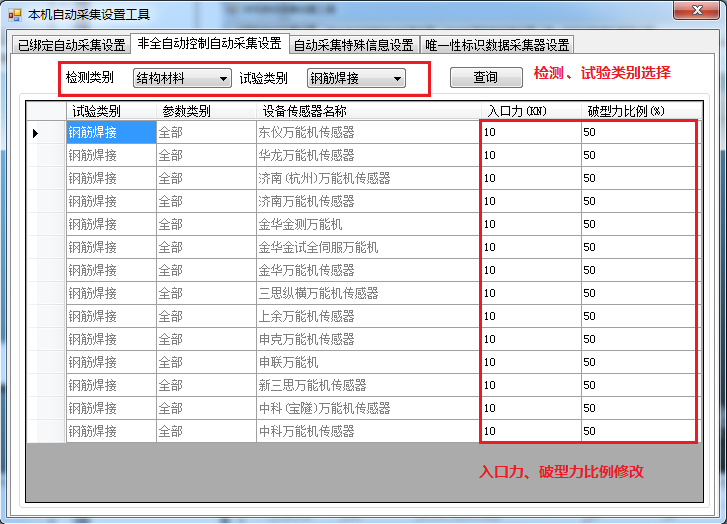Select the 三思纵横万能机传感器 cell
This screenshot has width=727, height=524.
click(x=366, y=293)
